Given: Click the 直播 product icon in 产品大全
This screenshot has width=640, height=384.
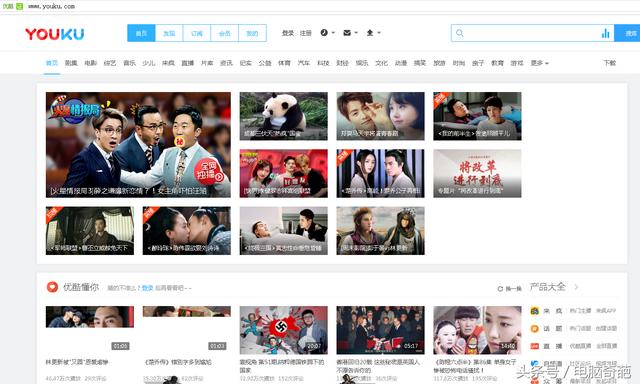Looking at the screenshot, I should [534, 346].
